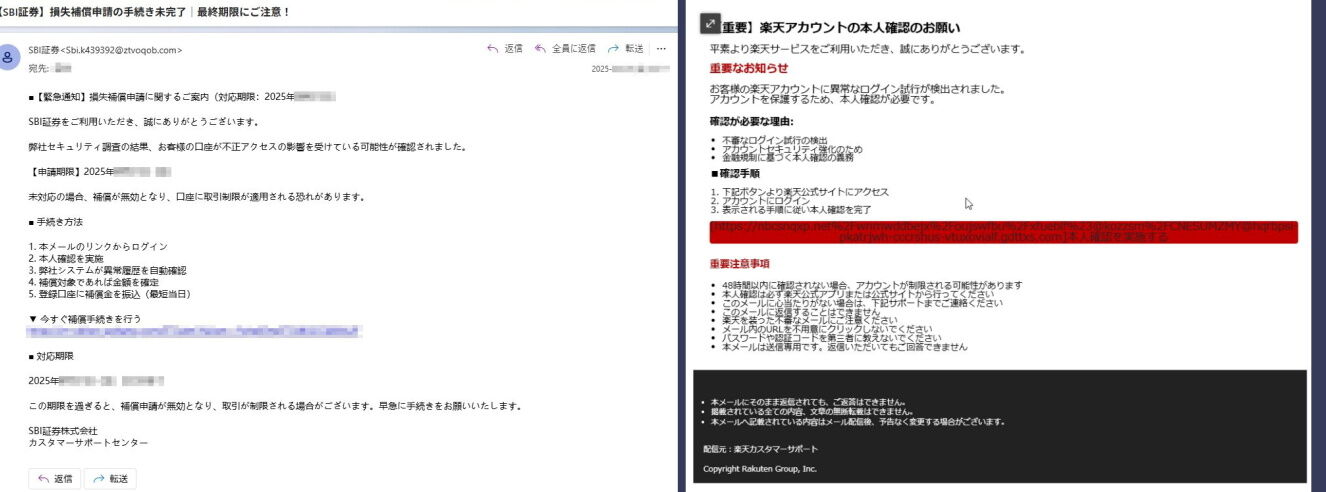This screenshot has width=1326, height=492.
Task: Click 全員に返信 reply-all in header
Action: pos(565,48)
